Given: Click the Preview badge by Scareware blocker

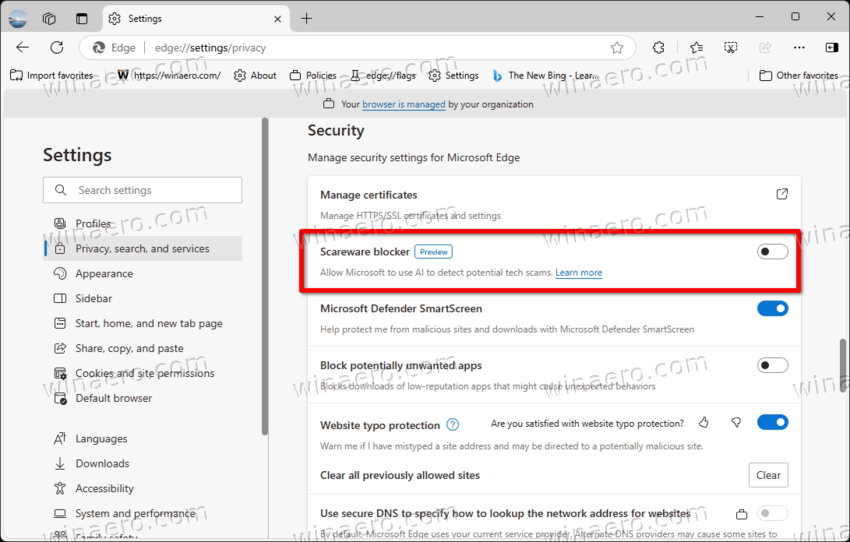Looking at the screenshot, I should pos(434,252).
